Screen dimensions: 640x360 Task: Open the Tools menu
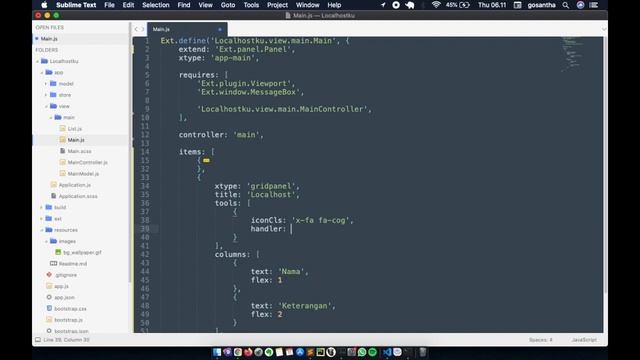(251, 5)
